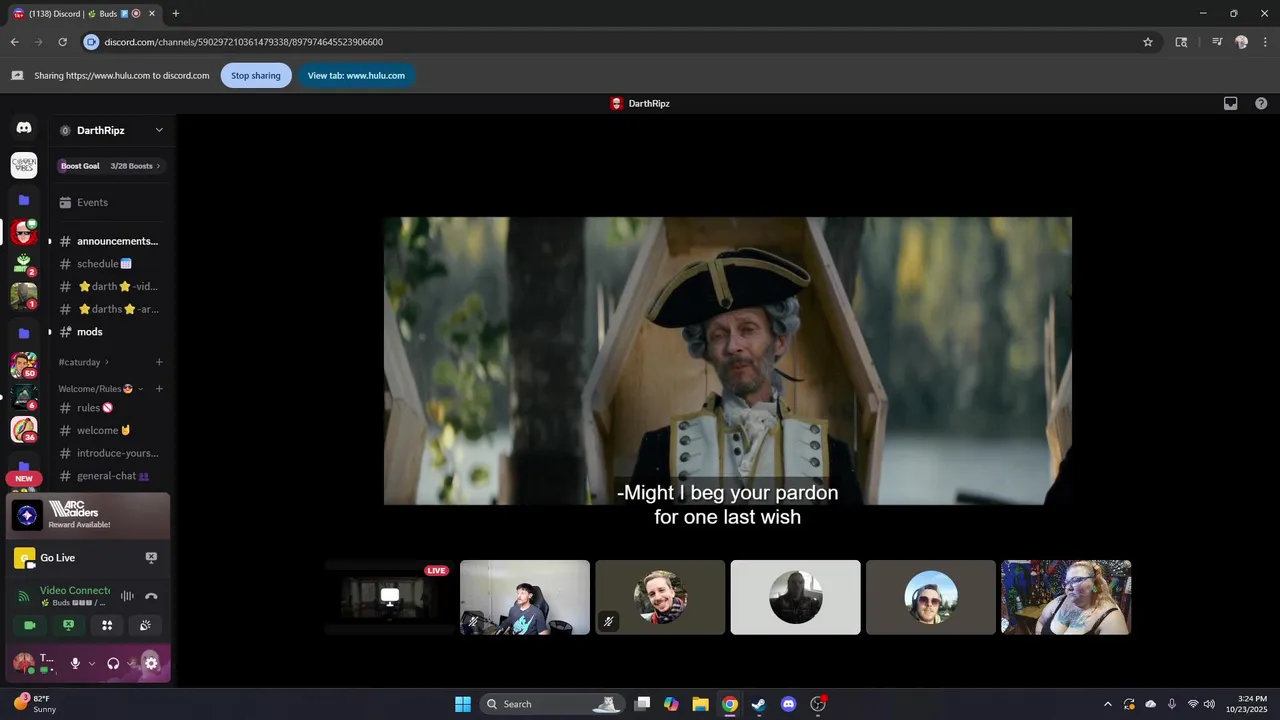Open user settings gear

coord(151,663)
